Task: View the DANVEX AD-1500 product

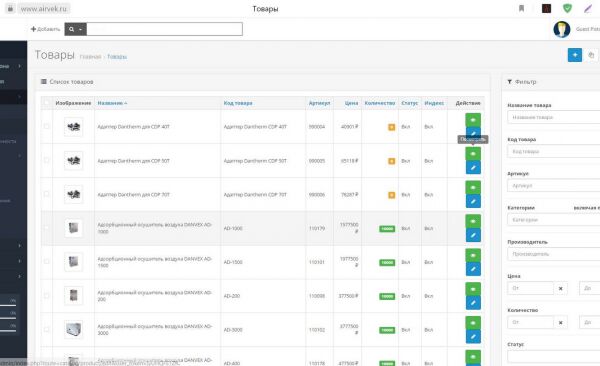Action: 473,255
